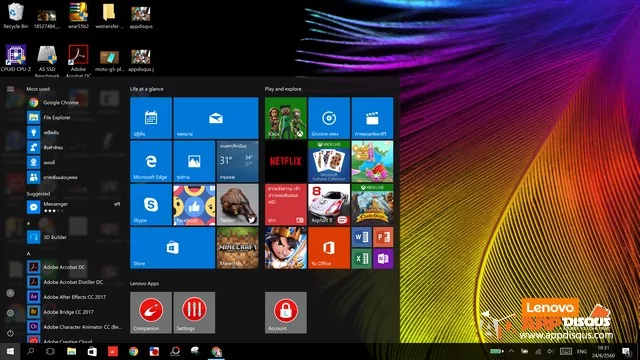
Task: Open the Twitter tile
Action: (x=238, y=204)
